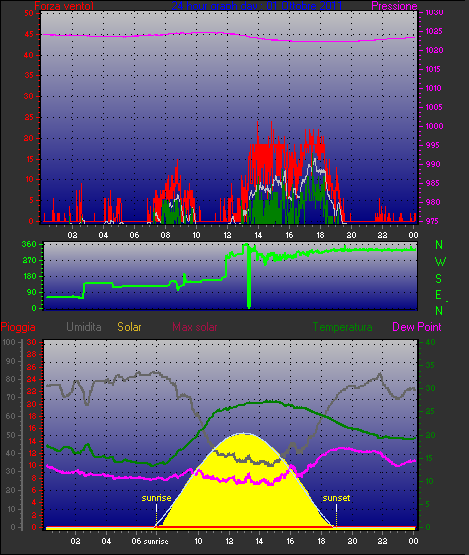Click the 'Pressione' pressure legend label
This screenshot has width=469, height=555.
coord(394,6)
